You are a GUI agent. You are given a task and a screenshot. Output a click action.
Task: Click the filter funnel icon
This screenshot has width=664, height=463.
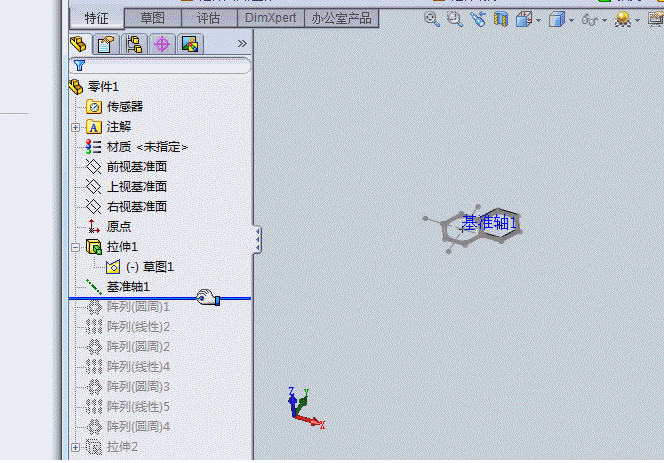79,66
